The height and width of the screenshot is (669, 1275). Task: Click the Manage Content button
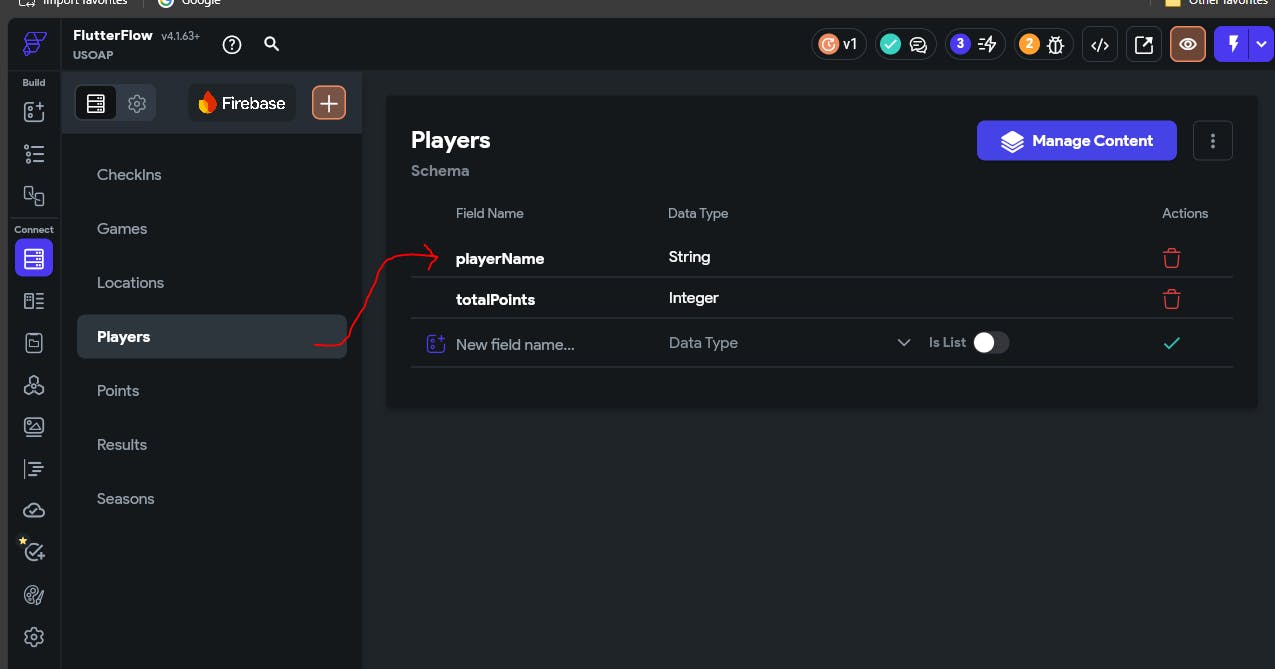coord(1076,141)
